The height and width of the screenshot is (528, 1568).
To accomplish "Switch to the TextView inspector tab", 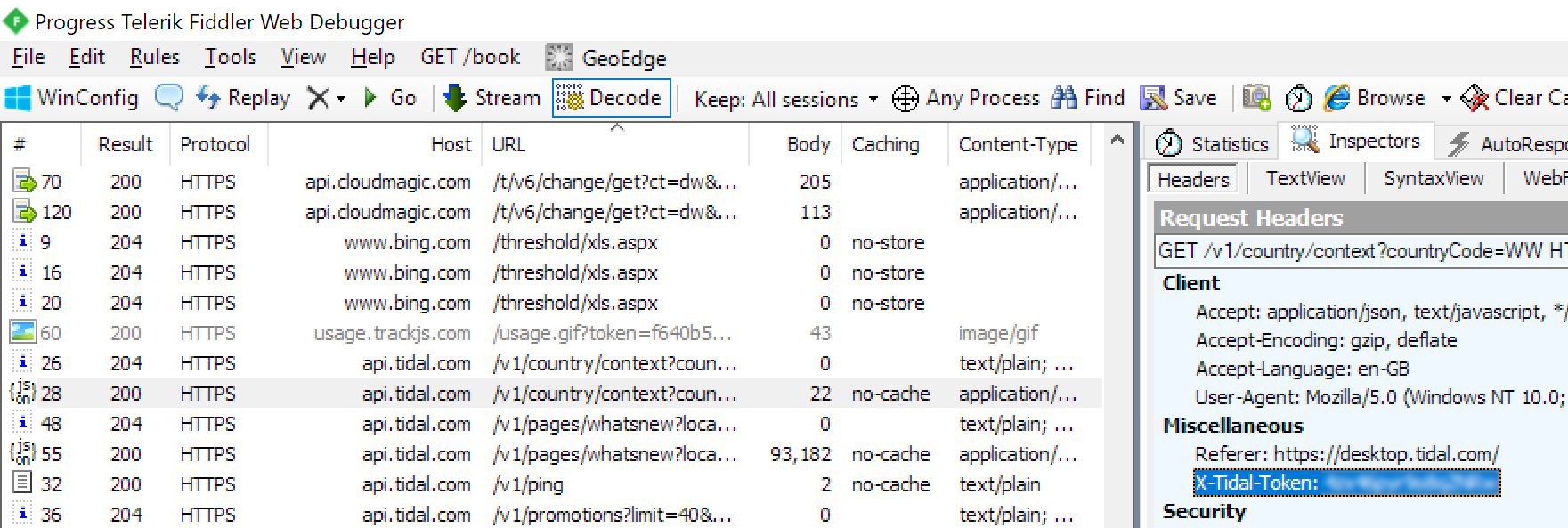I will 1305,179.
